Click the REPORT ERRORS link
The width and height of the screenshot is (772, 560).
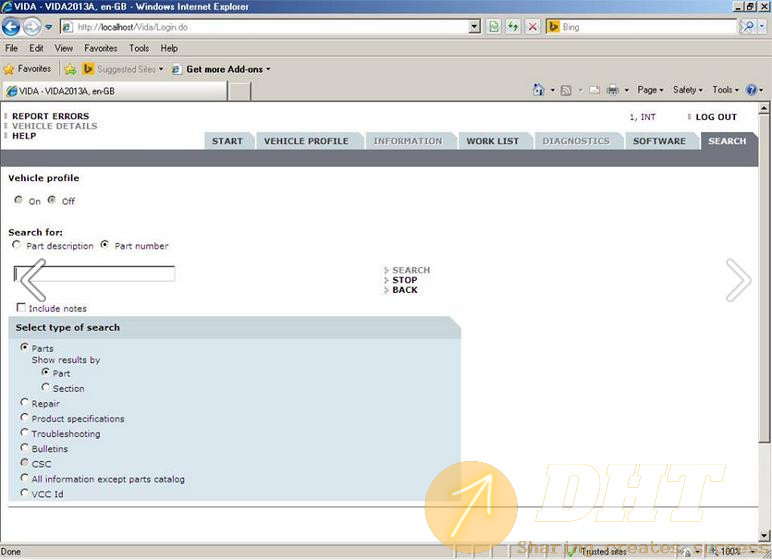click(51, 116)
